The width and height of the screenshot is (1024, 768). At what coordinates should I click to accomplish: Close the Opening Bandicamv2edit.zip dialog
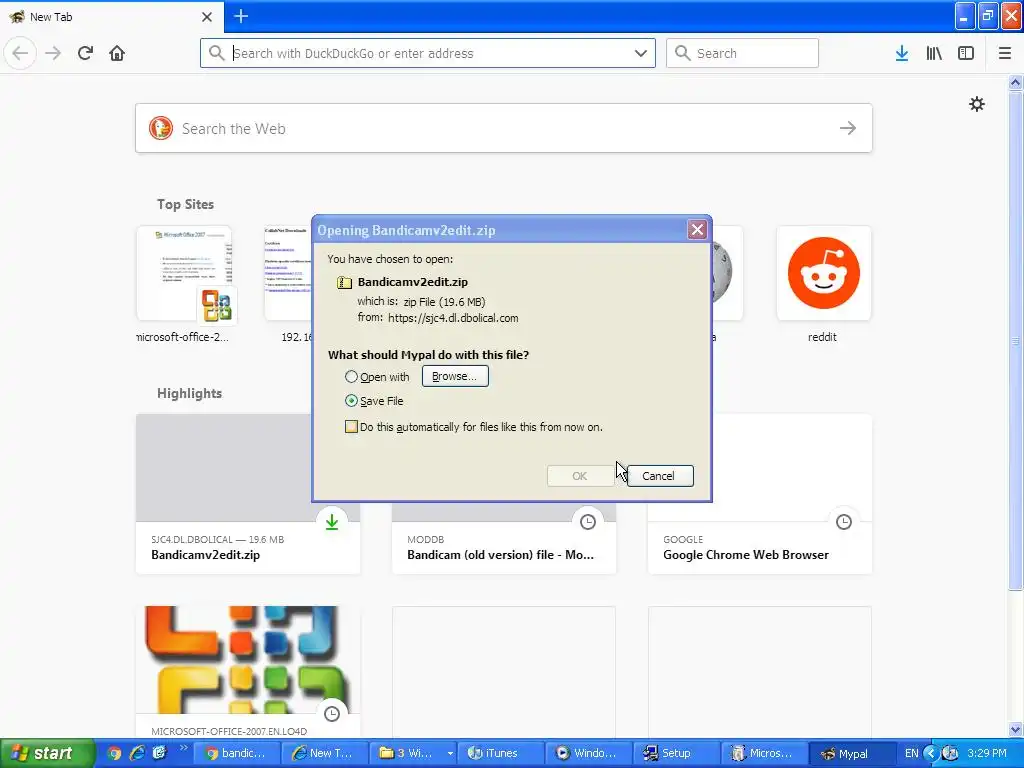(x=697, y=230)
